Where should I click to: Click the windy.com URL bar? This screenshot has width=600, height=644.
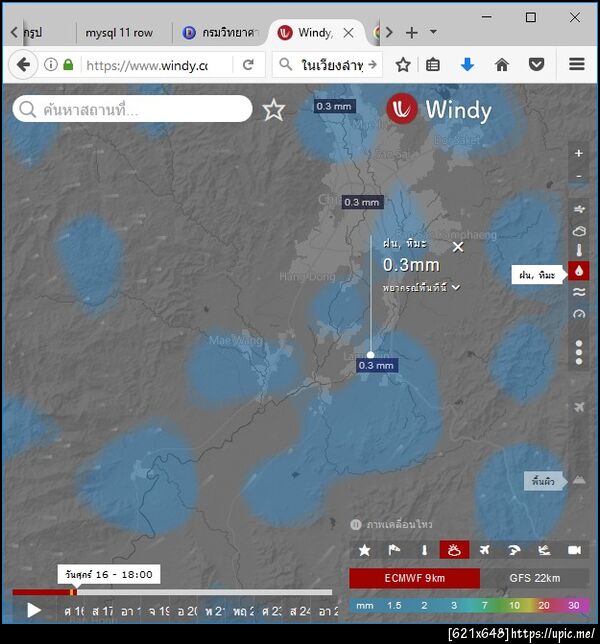tap(147, 65)
